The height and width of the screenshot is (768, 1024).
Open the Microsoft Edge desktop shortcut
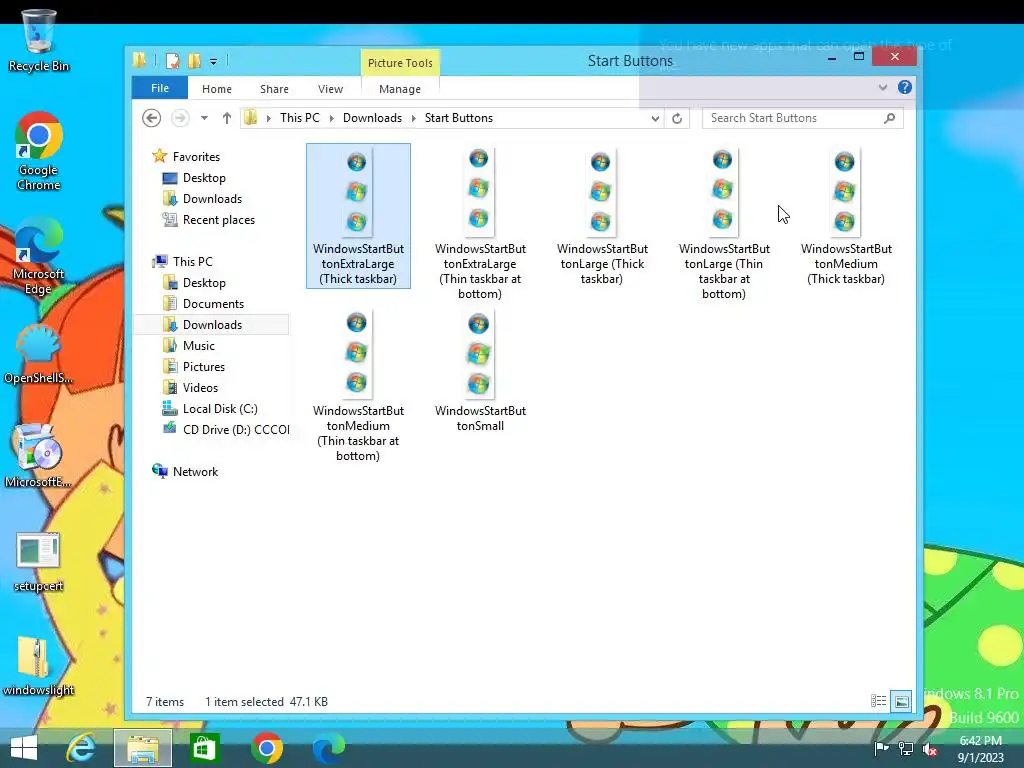coord(39,256)
